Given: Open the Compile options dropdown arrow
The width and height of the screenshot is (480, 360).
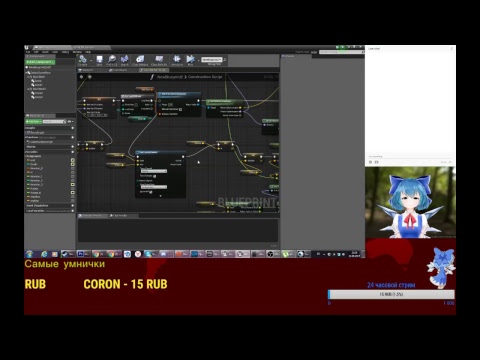Looking at the screenshot, I should pos(91,60).
